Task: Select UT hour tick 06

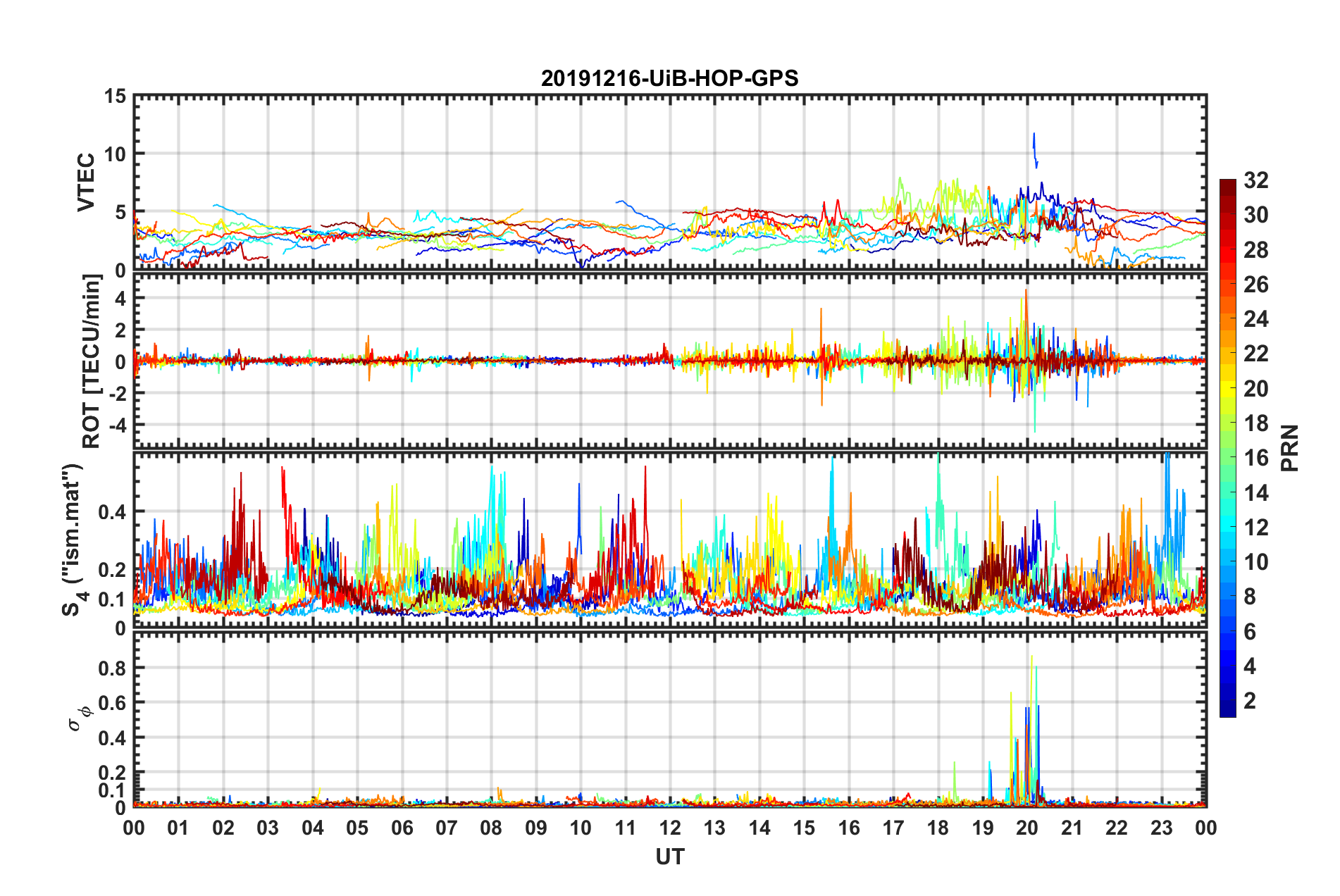Action: 402,828
